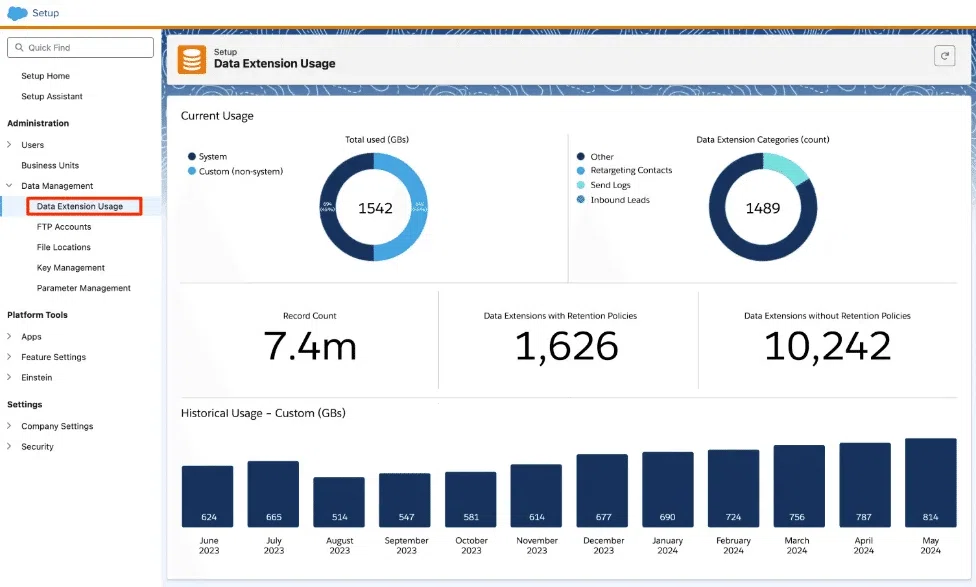
Task: Click the 10,242 without retention value
Action: (827, 346)
